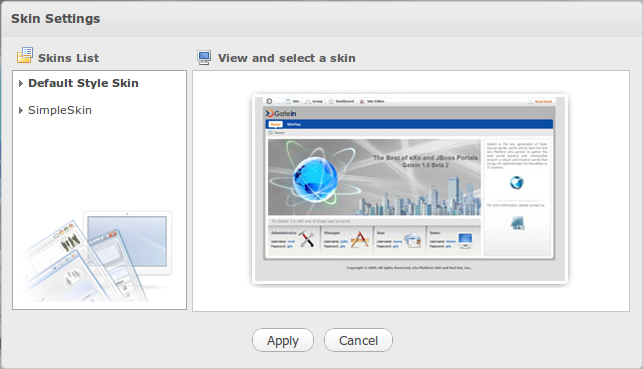Viewport: 643px width, 369px height.
Task: Expand the SimpleSkin arrow
Action: [21, 110]
